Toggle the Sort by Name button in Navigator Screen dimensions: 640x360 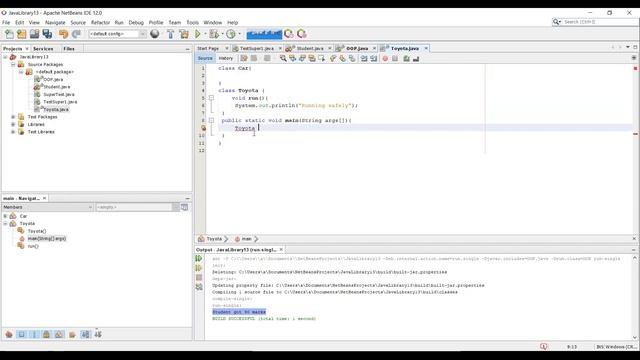tap(85, 335)
